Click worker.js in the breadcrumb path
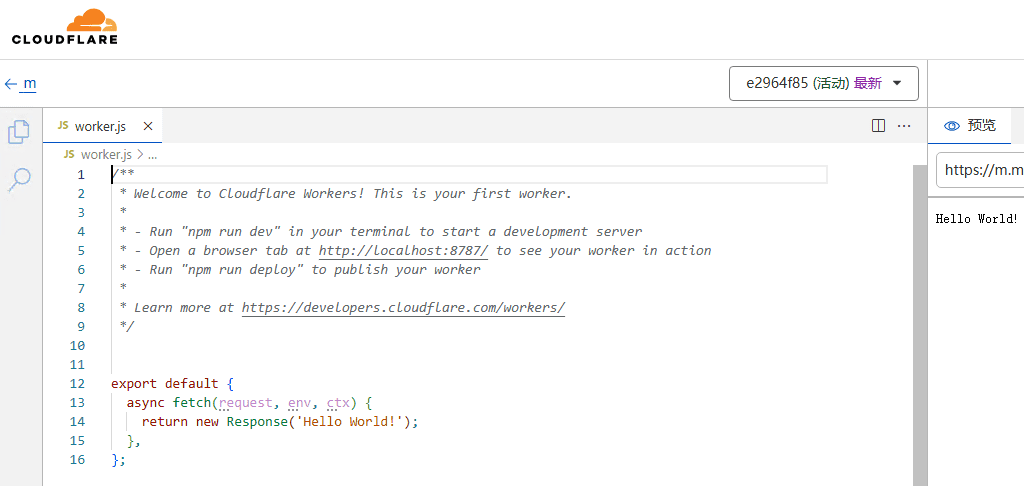 pos(105,155)
